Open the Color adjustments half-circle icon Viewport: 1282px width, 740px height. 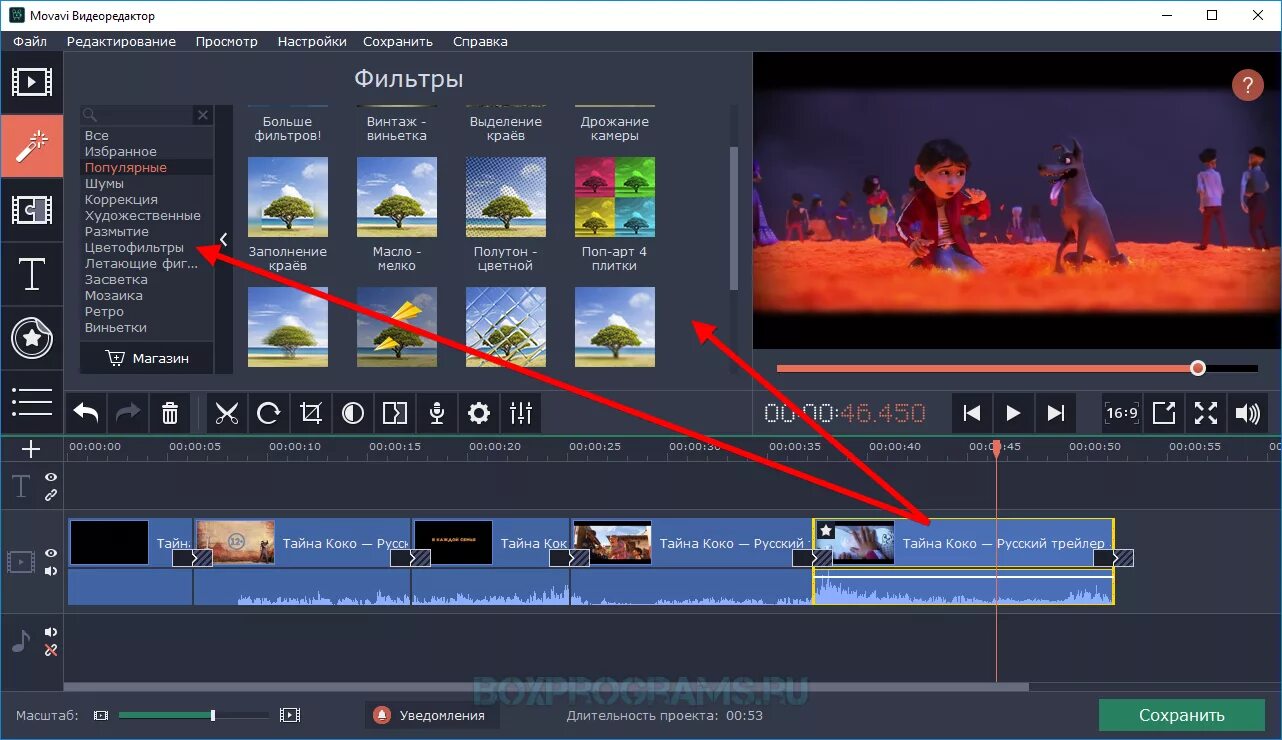coord(353,413)
